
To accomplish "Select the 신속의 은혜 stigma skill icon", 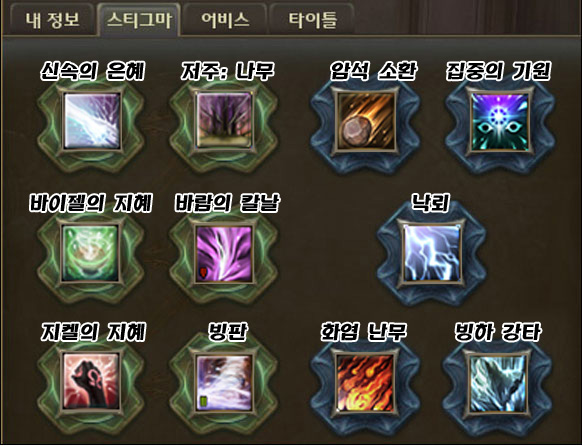I will coord(92,121).
